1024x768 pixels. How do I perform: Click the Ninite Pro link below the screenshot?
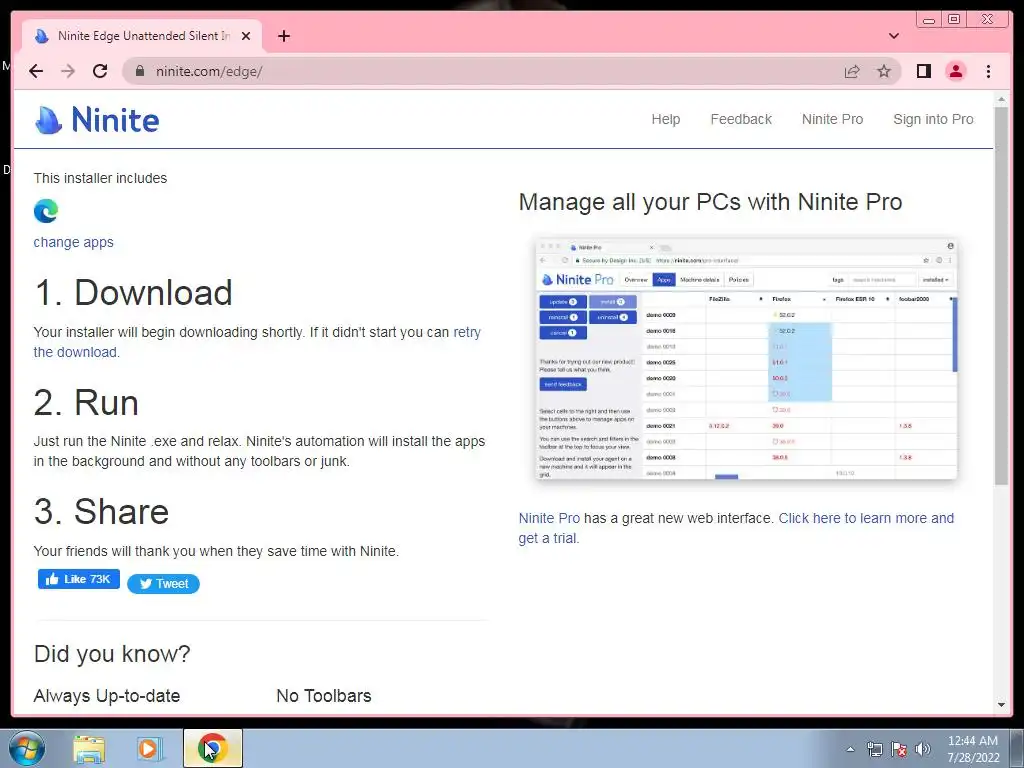click(x=549, y=519)
